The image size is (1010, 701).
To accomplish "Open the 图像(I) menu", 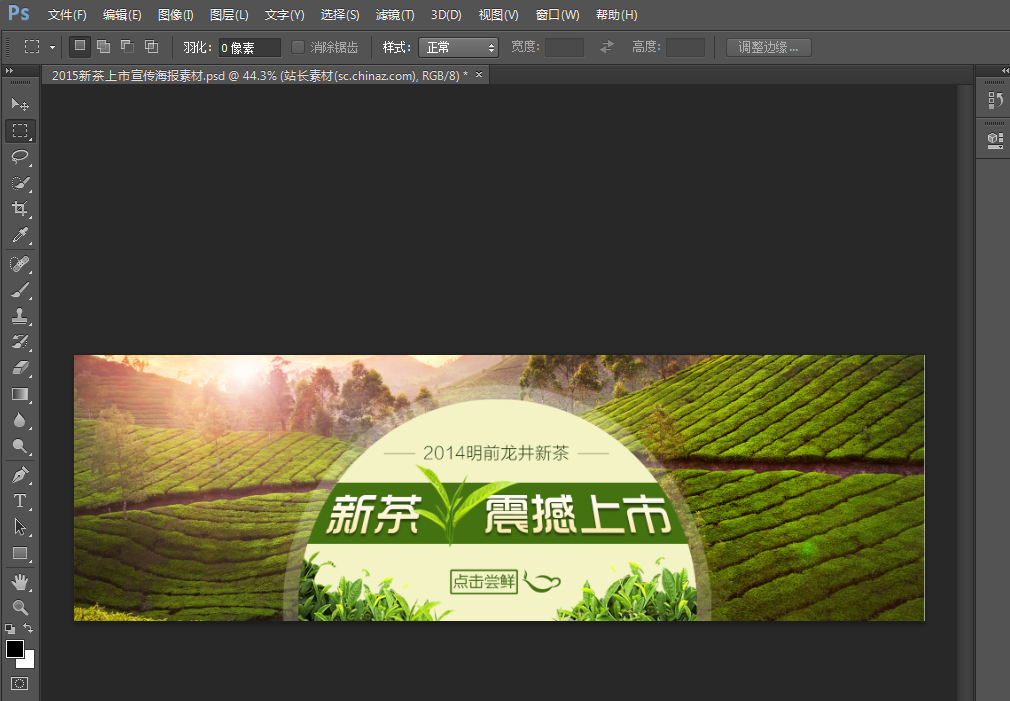I will point(176,15).
